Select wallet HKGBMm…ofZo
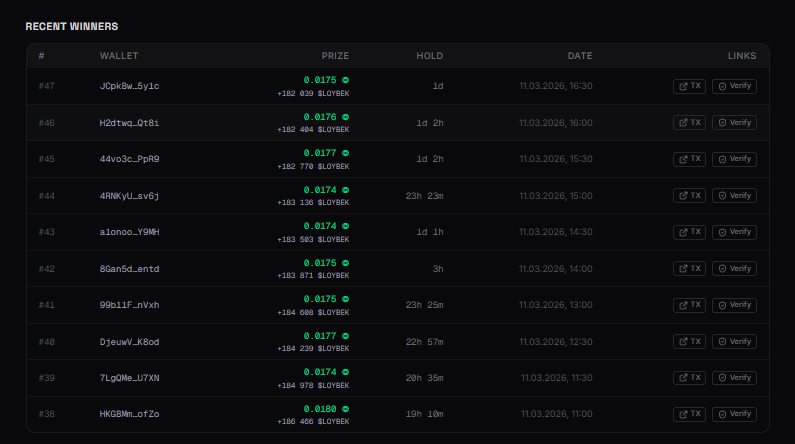 click(129, 414)
